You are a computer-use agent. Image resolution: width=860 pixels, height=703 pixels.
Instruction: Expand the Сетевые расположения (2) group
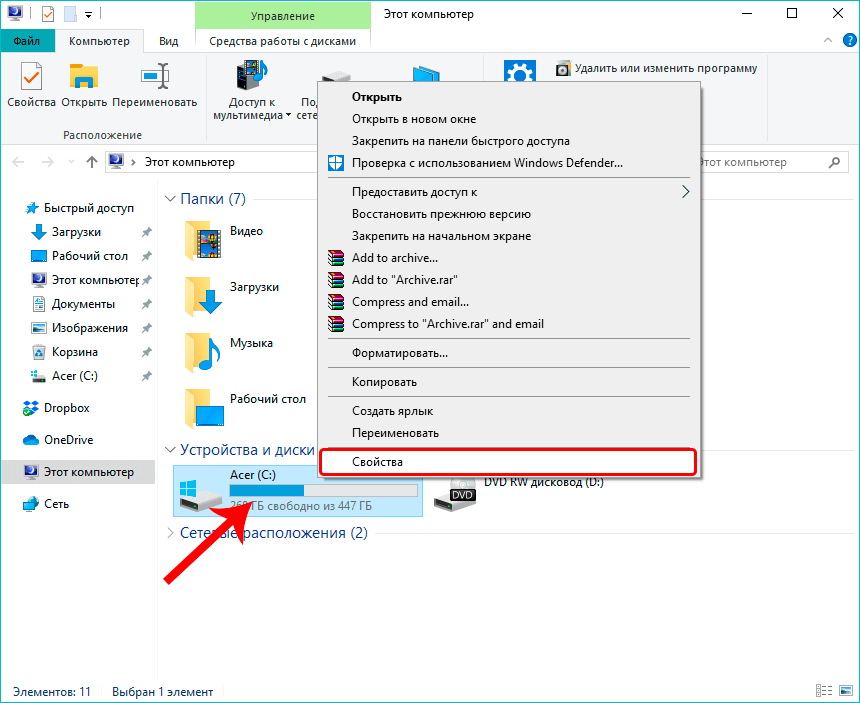[x=170, y=533]
